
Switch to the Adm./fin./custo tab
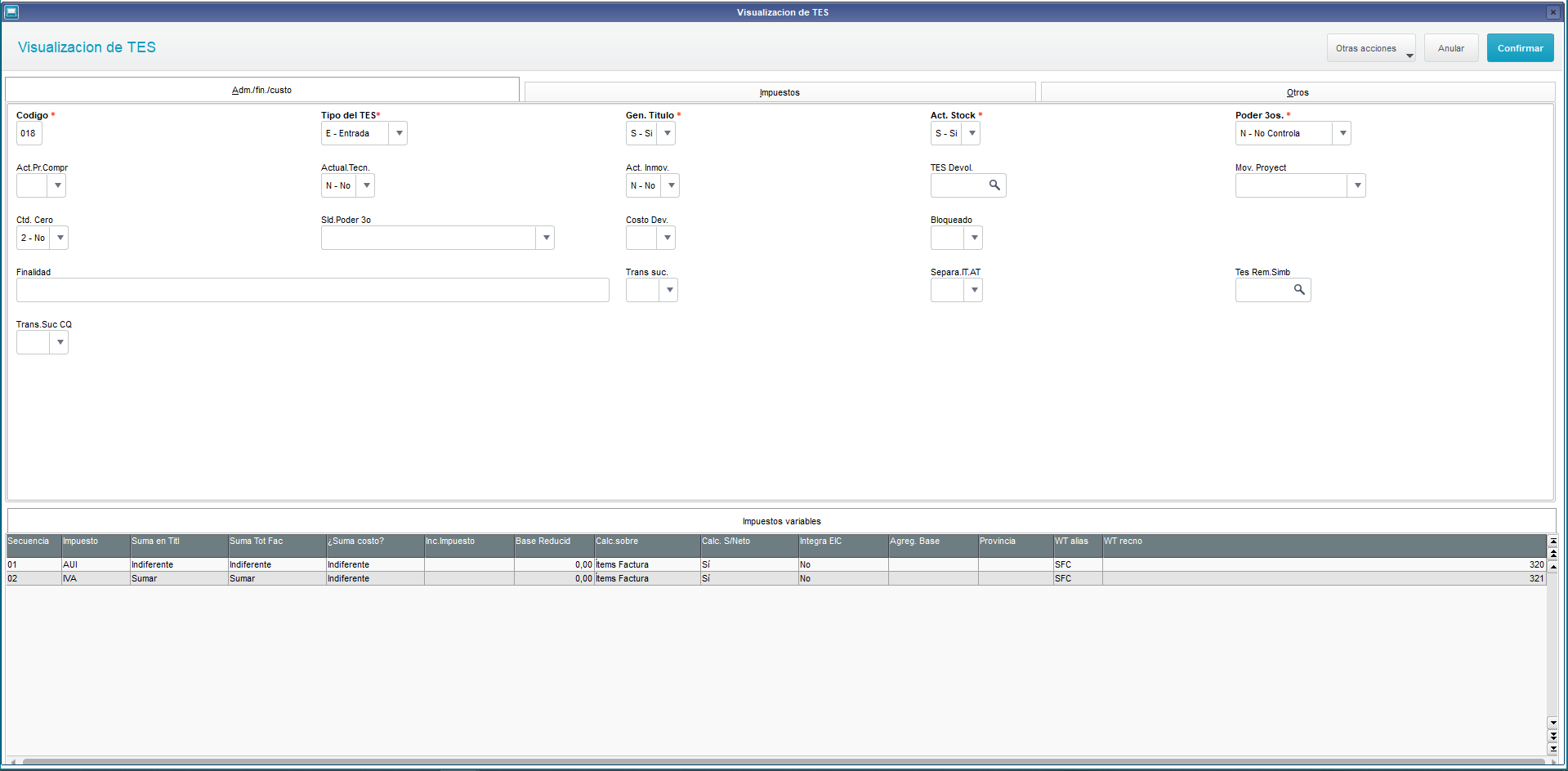pos(261,90)
